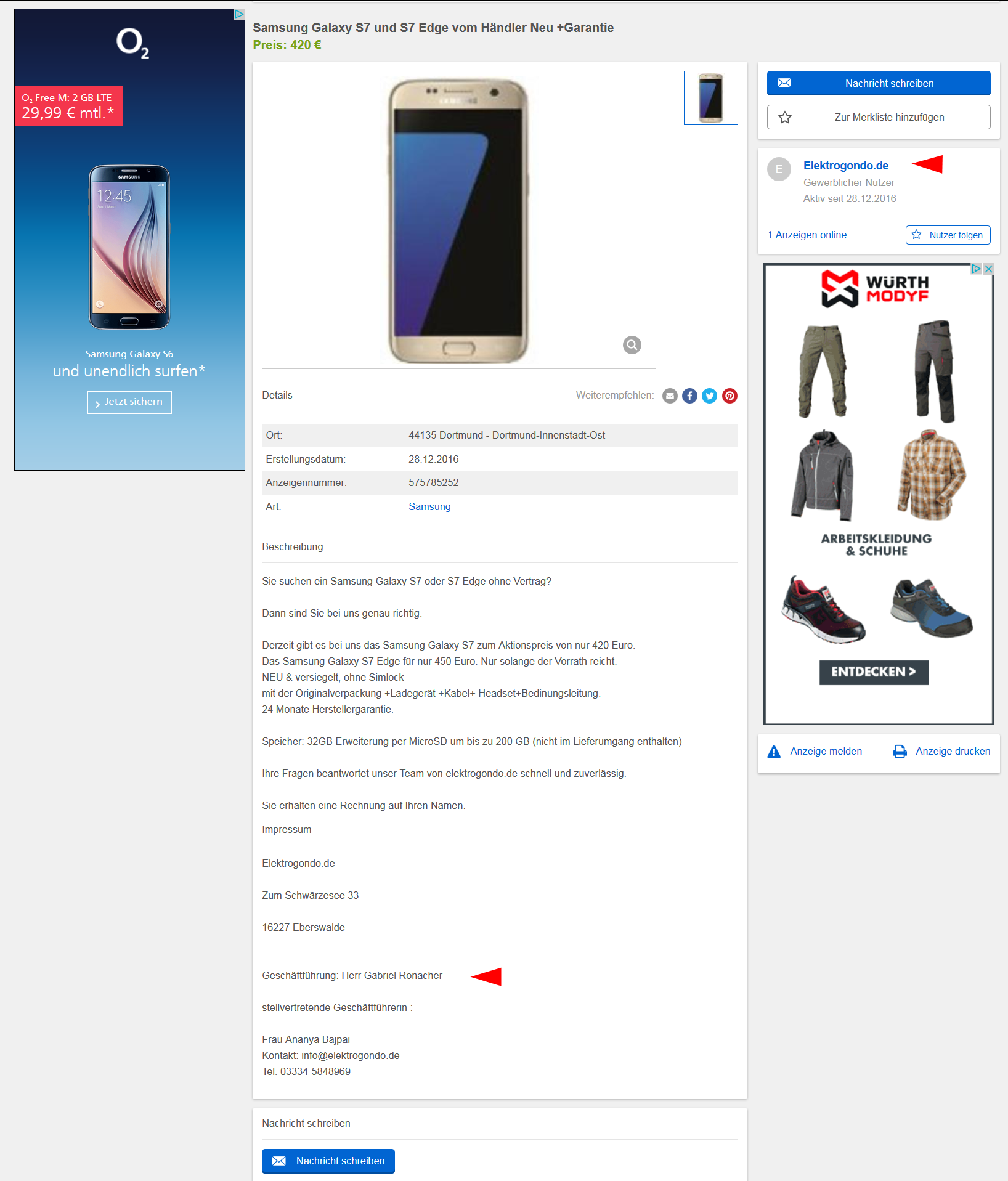Select the phone thumbnail image
This screenshot has width=1008, height=1181.
pos(710,98)
